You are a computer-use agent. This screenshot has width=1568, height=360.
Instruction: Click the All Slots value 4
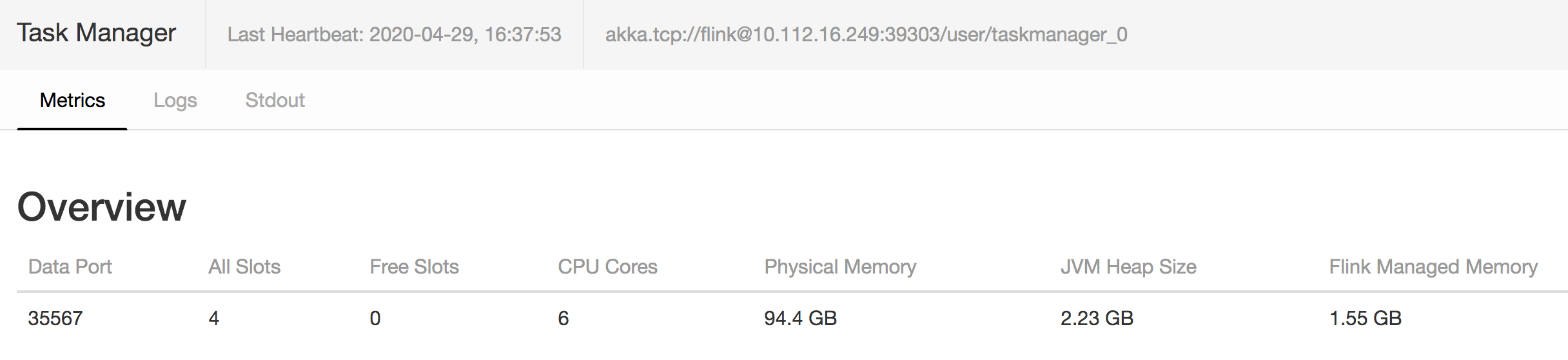(214, 319)
